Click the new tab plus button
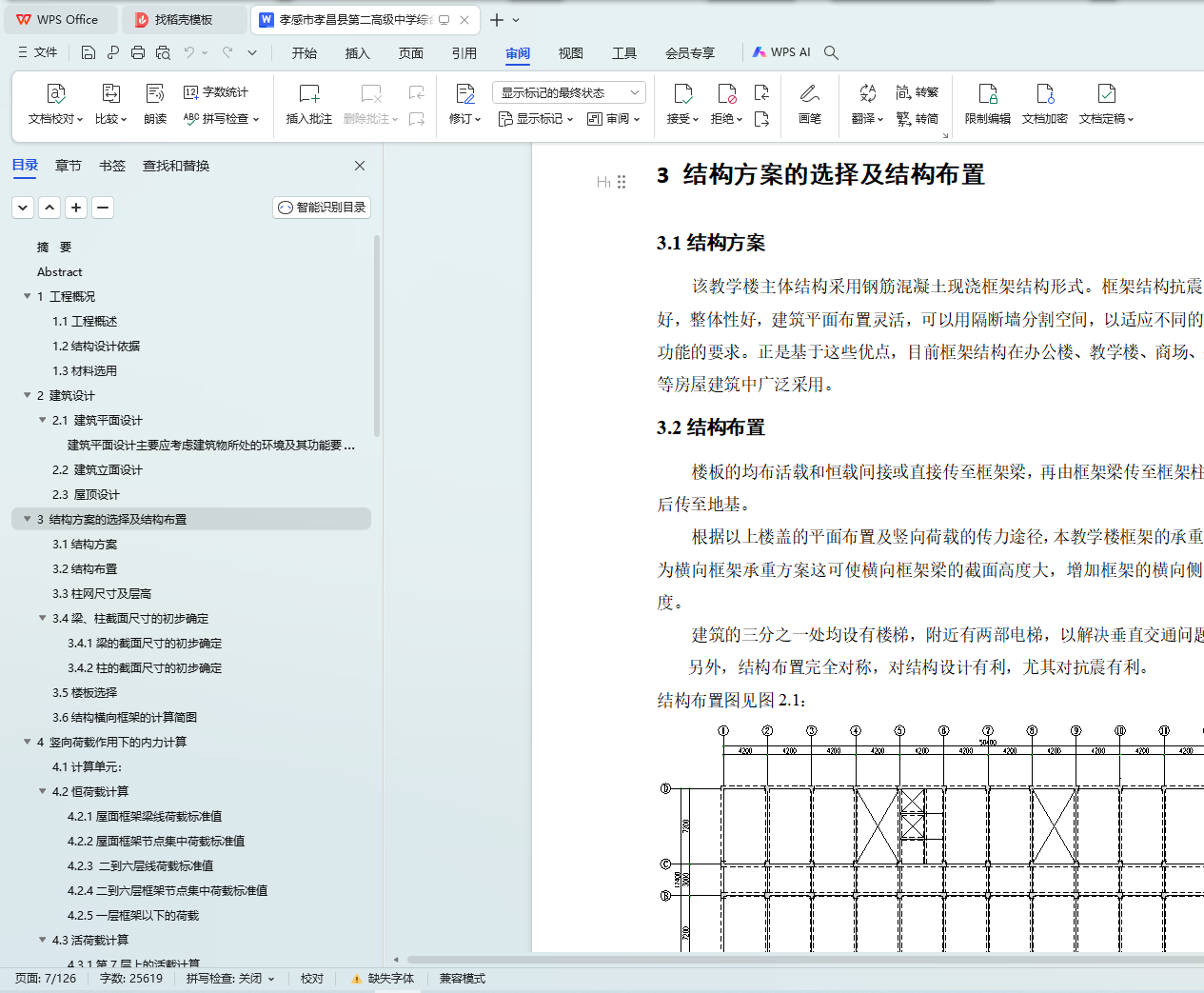This screenshot has width=1204, height=993. 497,19
